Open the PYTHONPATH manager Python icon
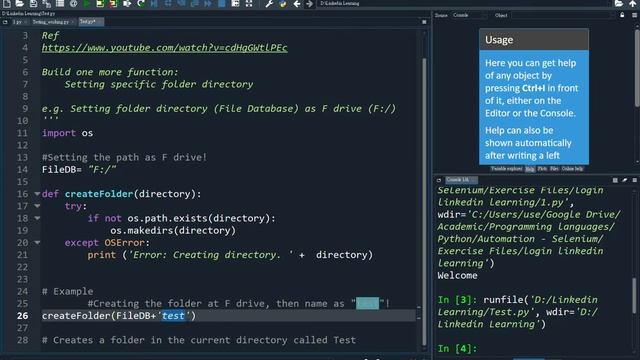 [x=282, y=3]
